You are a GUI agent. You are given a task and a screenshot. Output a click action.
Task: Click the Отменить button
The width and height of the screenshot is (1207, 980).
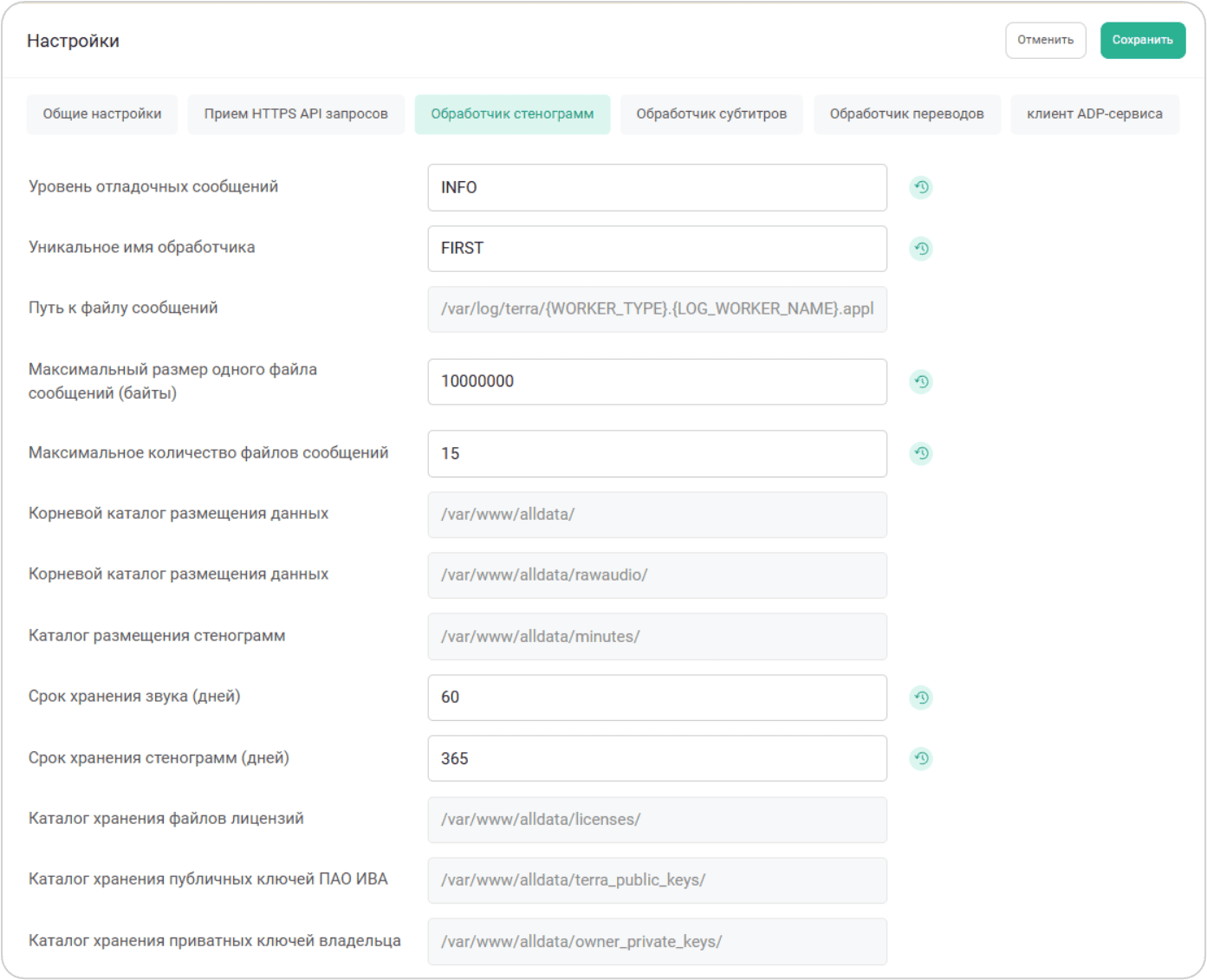pos(1045,41)
